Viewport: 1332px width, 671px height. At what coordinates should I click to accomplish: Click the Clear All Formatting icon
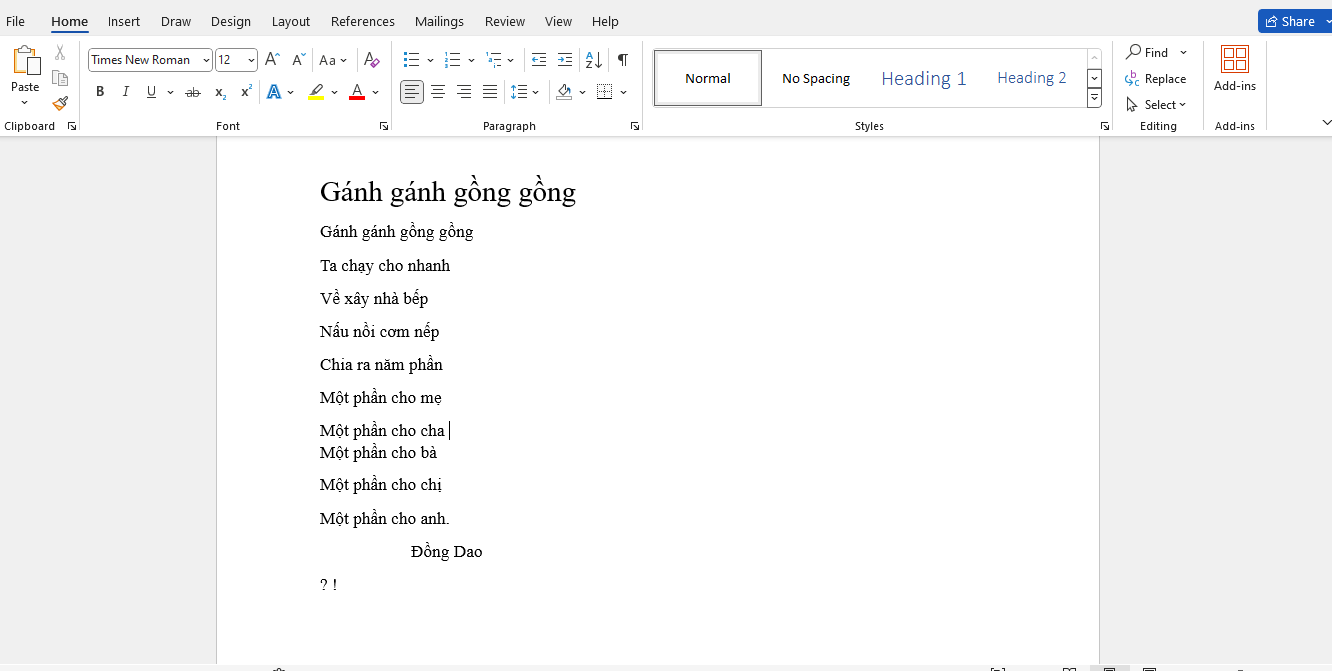tap(372, 60)
